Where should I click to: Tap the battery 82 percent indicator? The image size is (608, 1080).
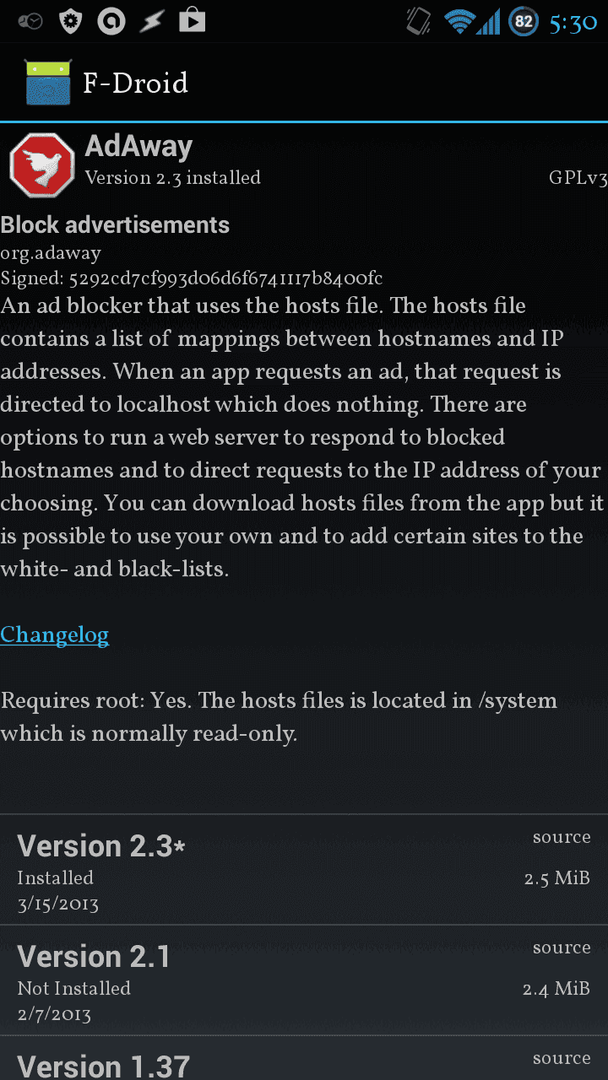(x=523, y=21)
